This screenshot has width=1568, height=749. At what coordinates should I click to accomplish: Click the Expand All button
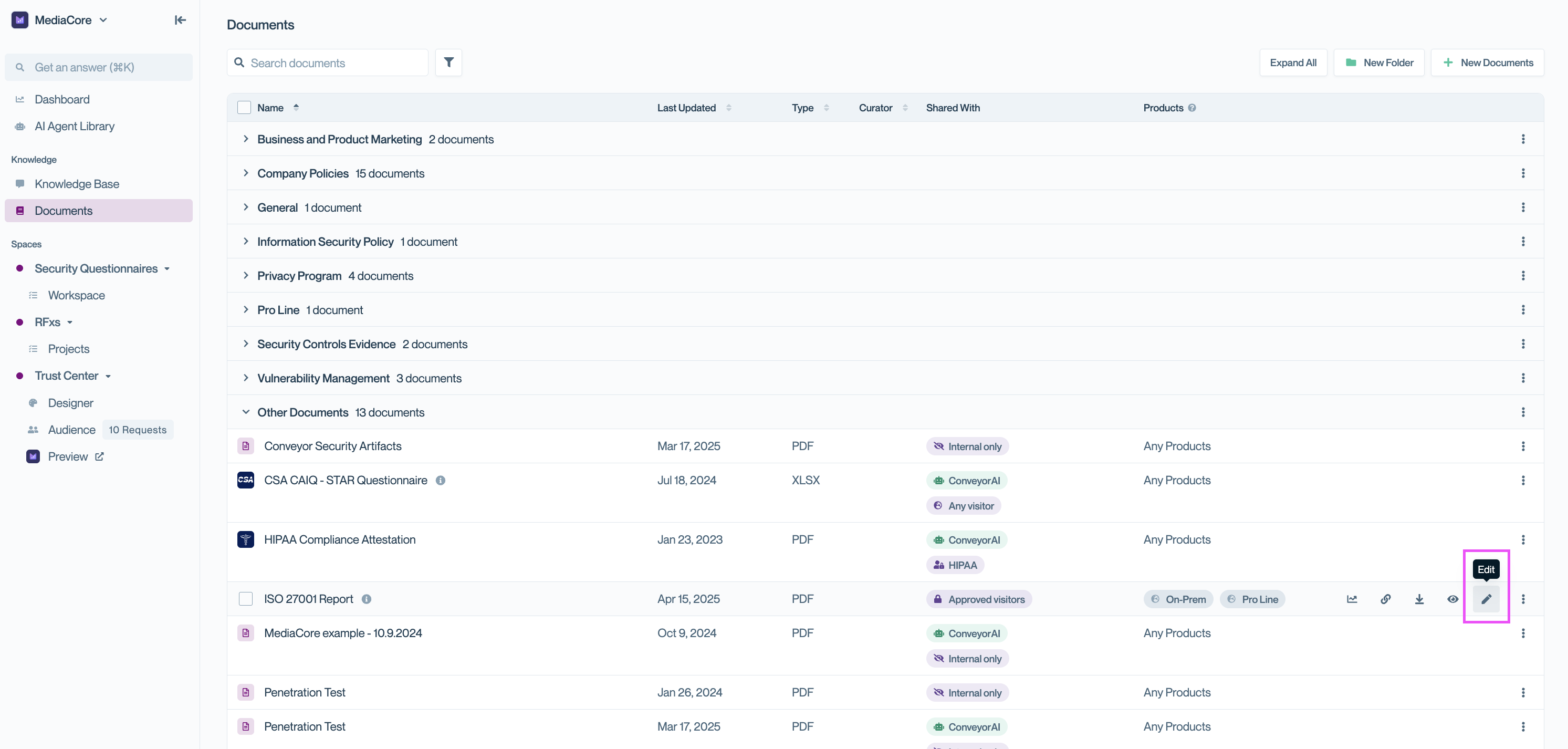pyautogui.click(x=1293, y=62)
